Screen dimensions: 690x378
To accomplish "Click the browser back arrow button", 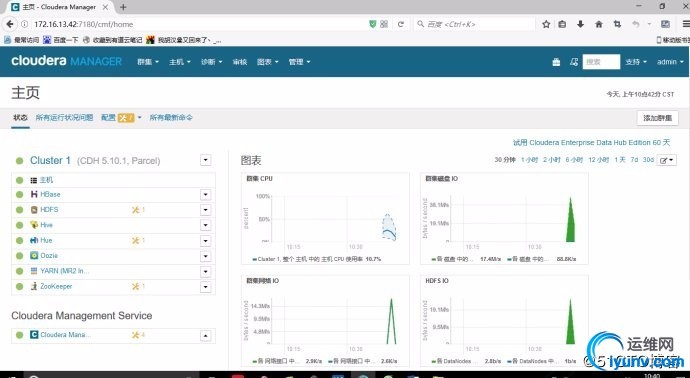I will tap(10, 24).
